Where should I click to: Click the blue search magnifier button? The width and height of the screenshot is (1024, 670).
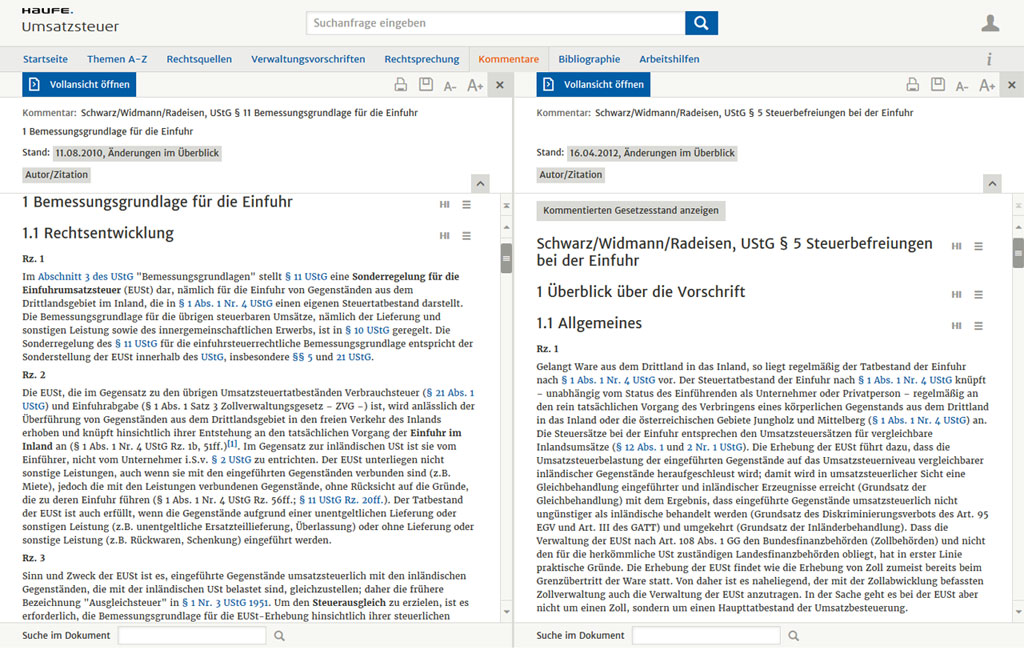701,23
